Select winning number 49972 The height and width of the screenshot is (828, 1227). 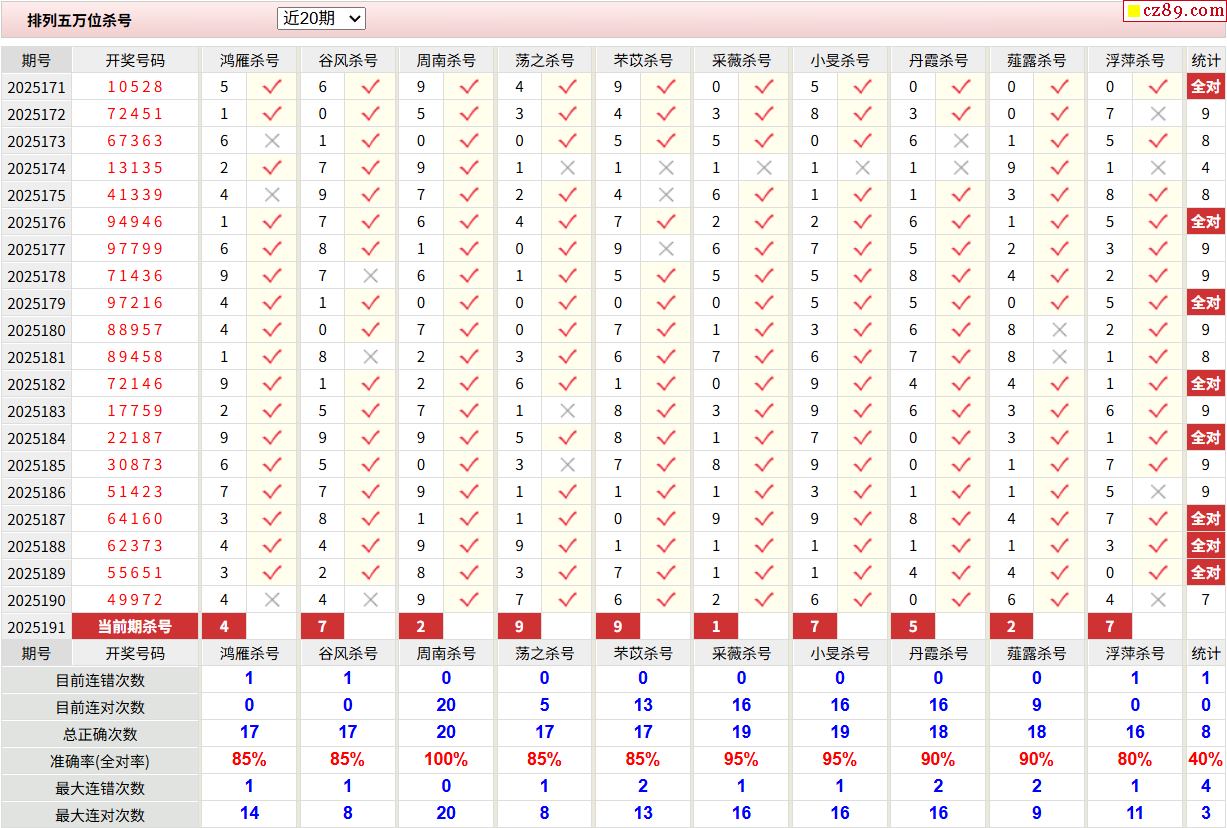pyautogui.click(x=135, y=600)
